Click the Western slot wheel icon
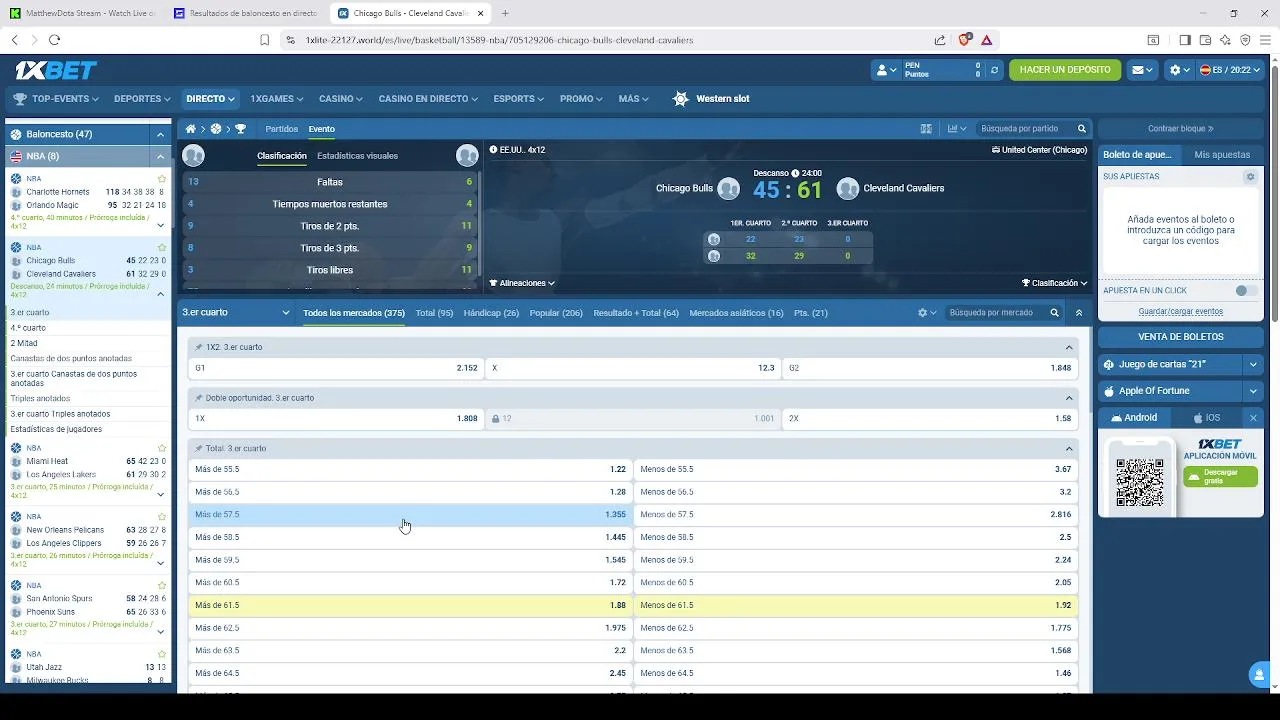The width and height of the screenshot is (1280, 720). tap(681, 99)
